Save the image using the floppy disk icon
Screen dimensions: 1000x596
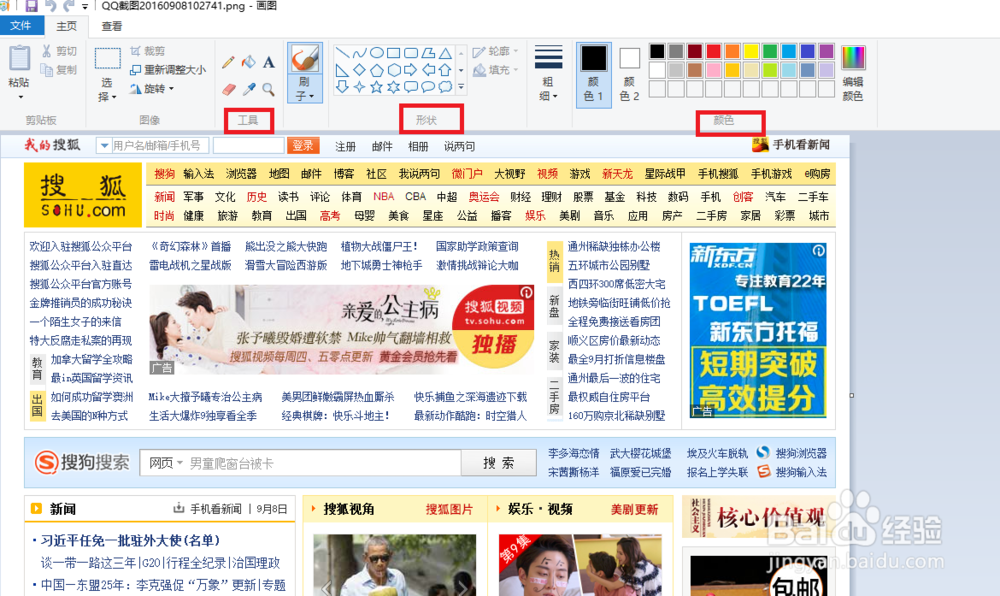click(x=31, y=6)
